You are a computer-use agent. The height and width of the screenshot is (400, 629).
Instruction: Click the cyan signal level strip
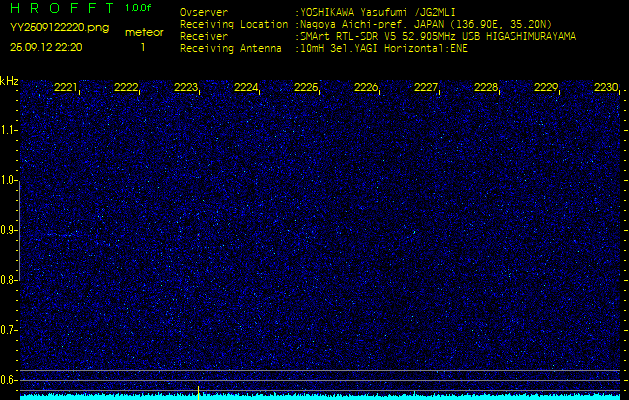320,396
